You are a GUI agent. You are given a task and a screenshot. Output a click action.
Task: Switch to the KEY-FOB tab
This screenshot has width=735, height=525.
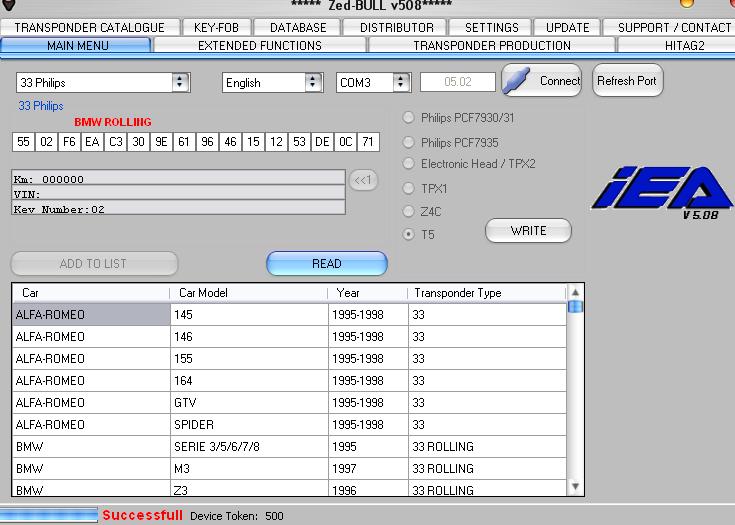(217, 27)
